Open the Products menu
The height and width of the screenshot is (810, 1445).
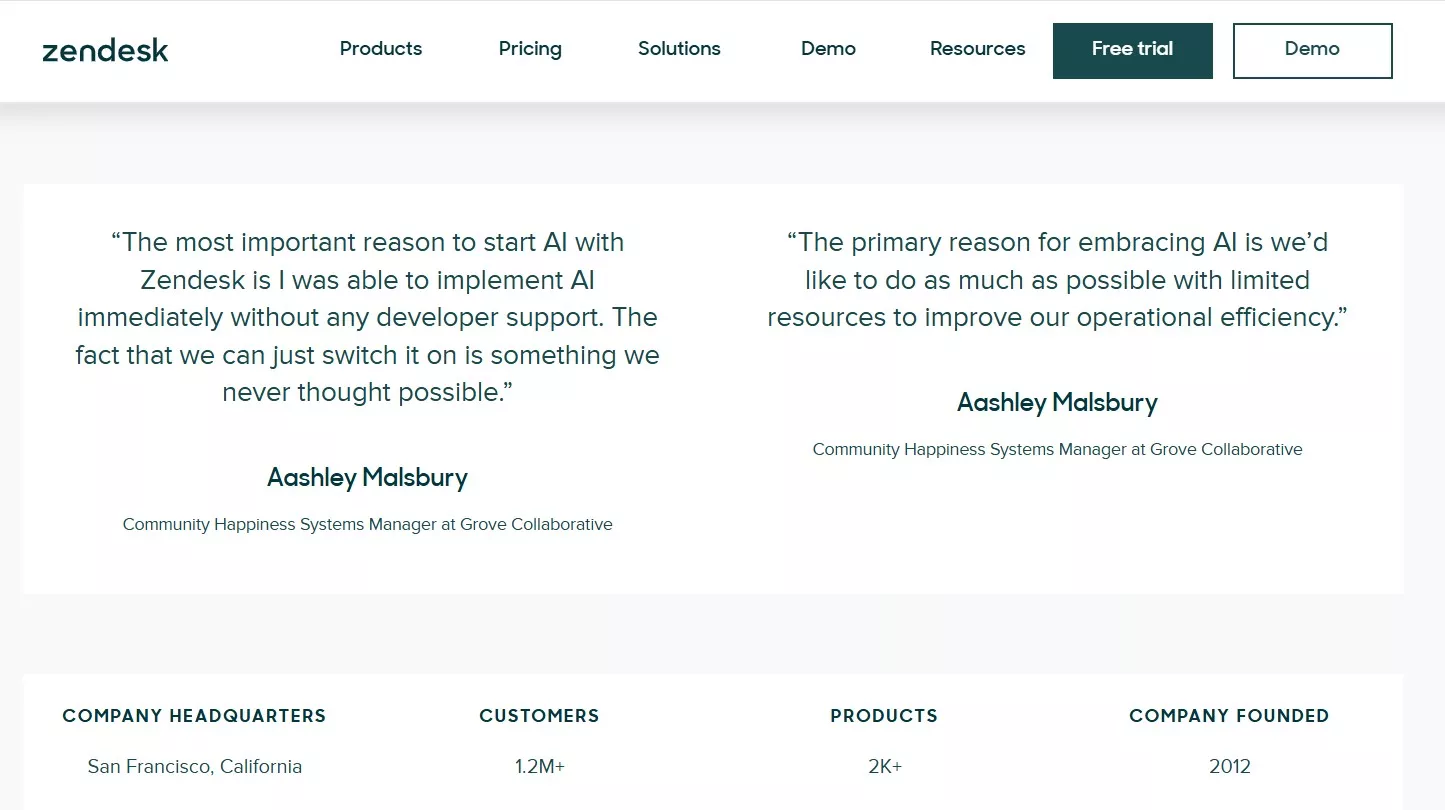381,49
